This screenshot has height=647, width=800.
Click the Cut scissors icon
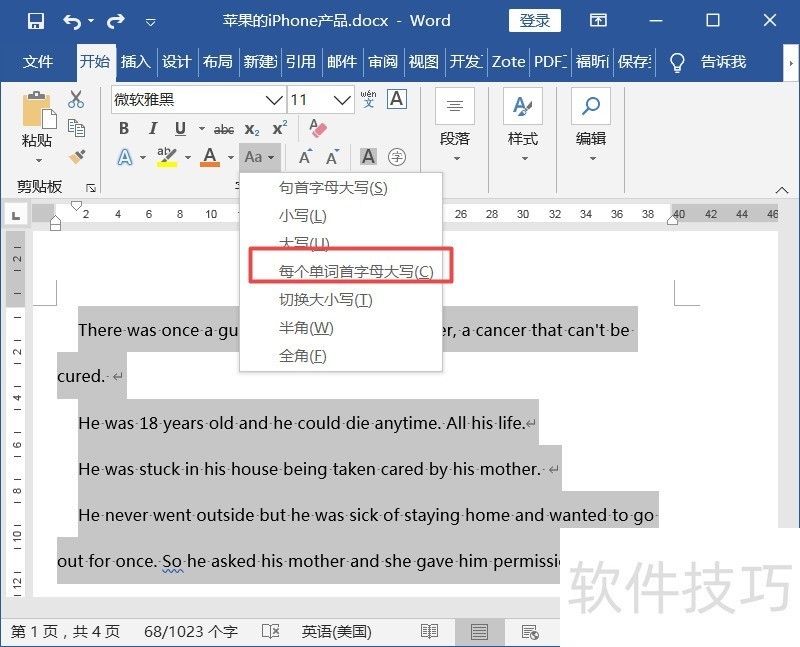[76, 100]
